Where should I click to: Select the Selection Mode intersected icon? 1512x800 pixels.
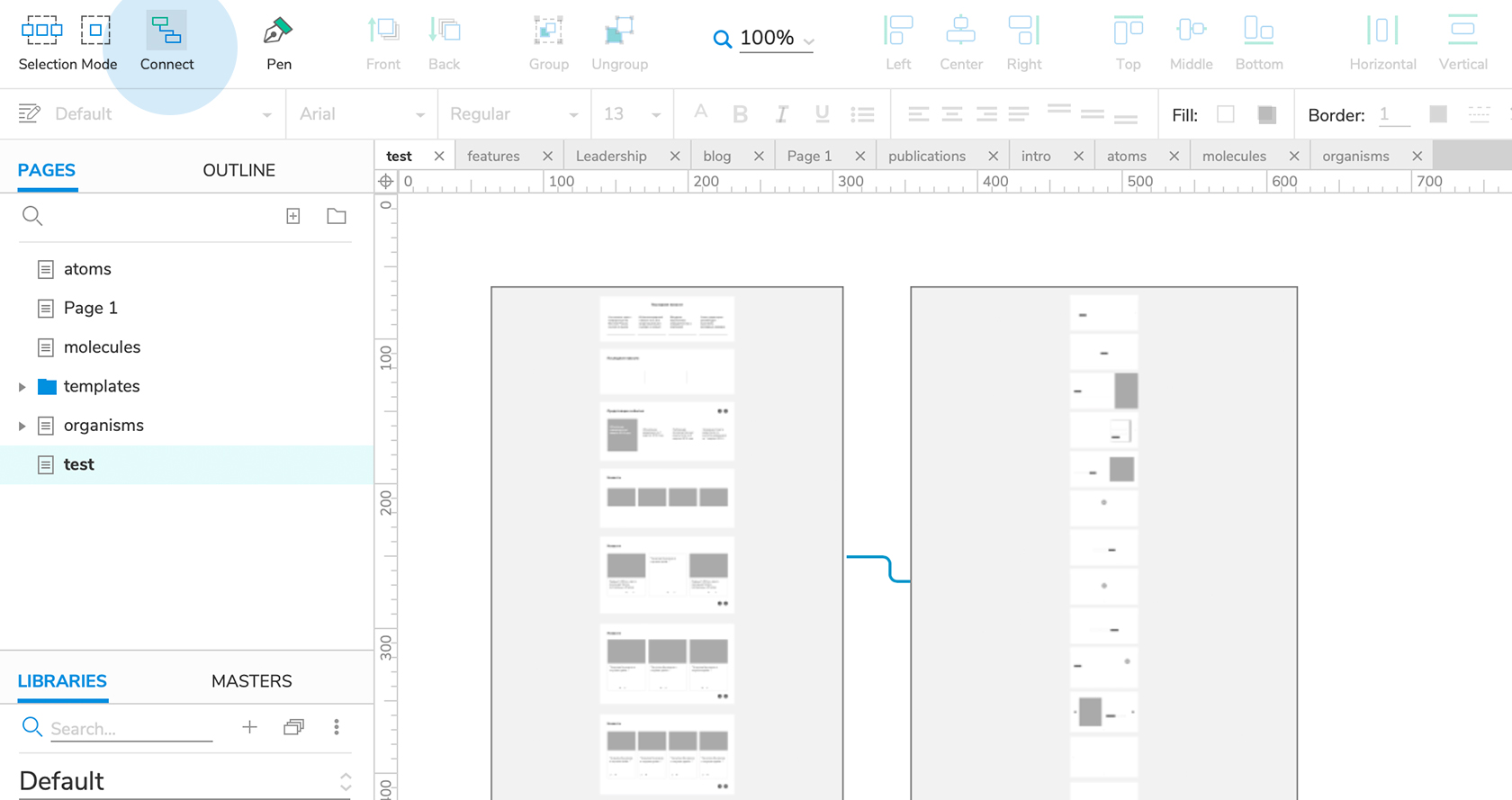(x=41, y=31)
